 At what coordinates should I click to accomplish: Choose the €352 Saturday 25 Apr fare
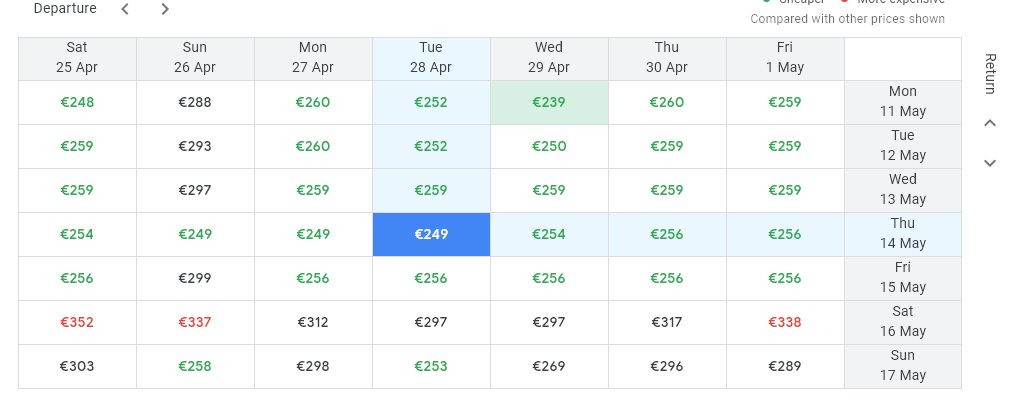pos(77,322)
